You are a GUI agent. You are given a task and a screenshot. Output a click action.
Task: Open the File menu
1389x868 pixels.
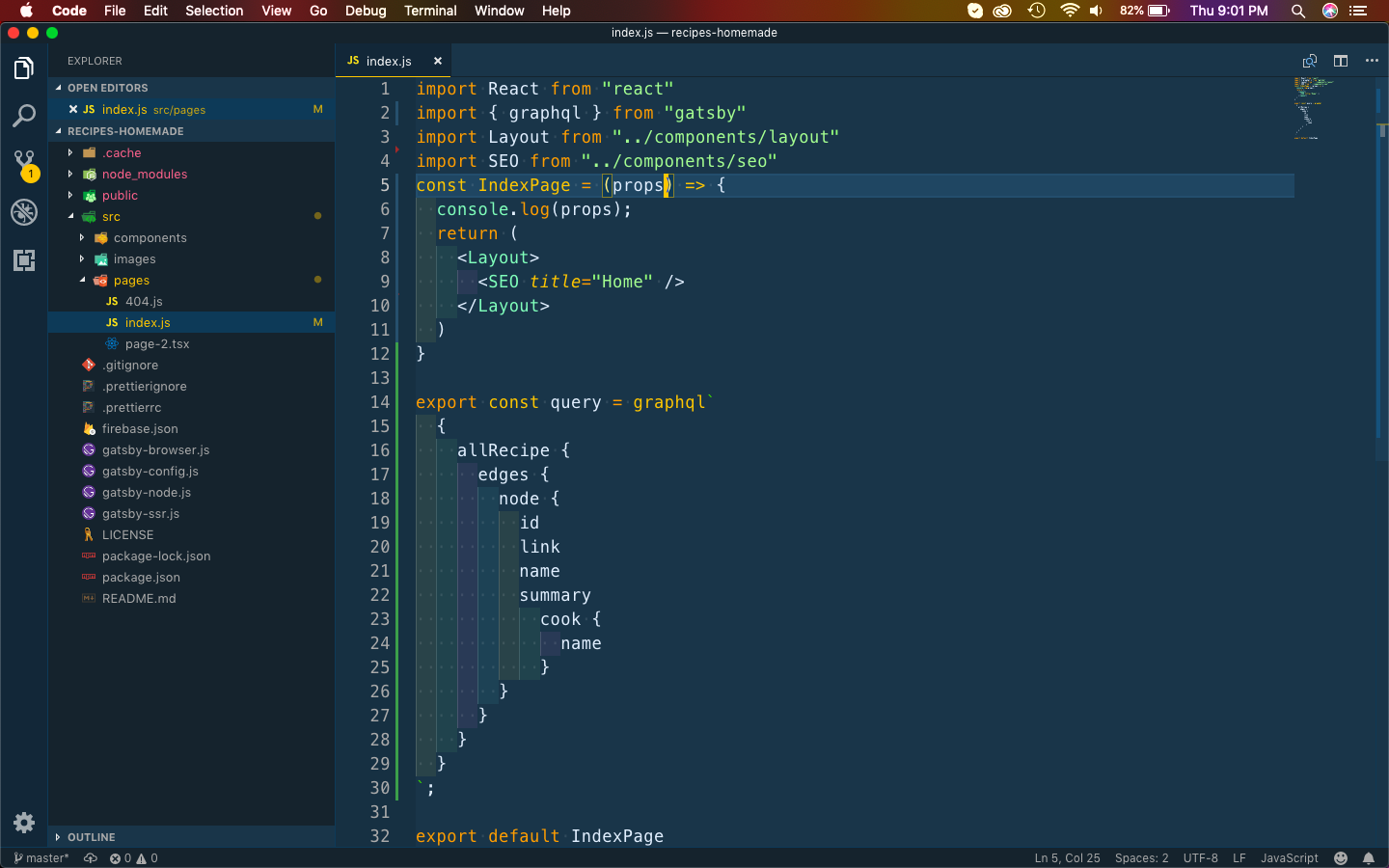(x=115, y=11)
